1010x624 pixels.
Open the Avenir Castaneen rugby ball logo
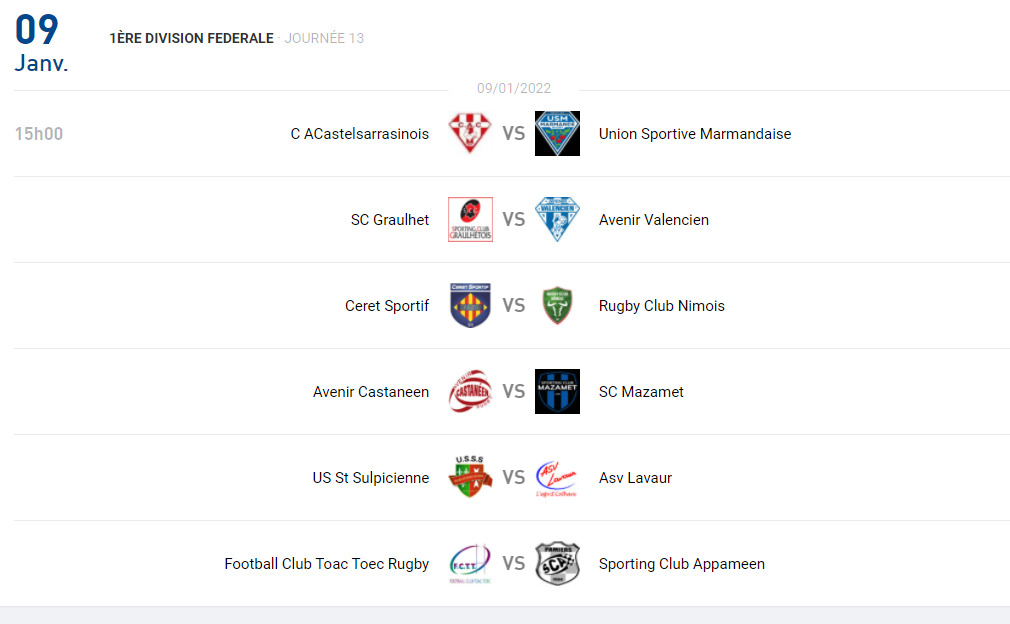470,392
